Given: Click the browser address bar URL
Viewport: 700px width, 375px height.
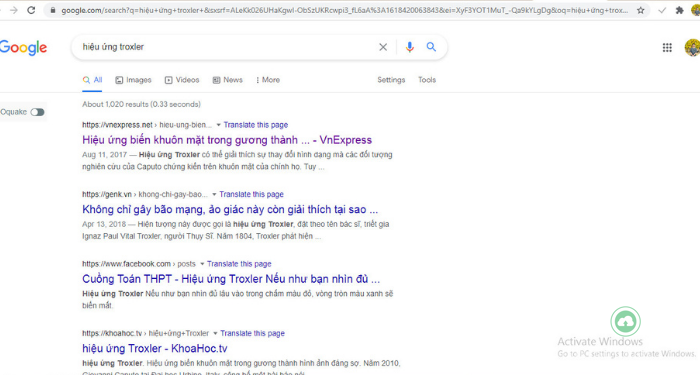Looking at the screenshot, I should click(x=344, y=10).
